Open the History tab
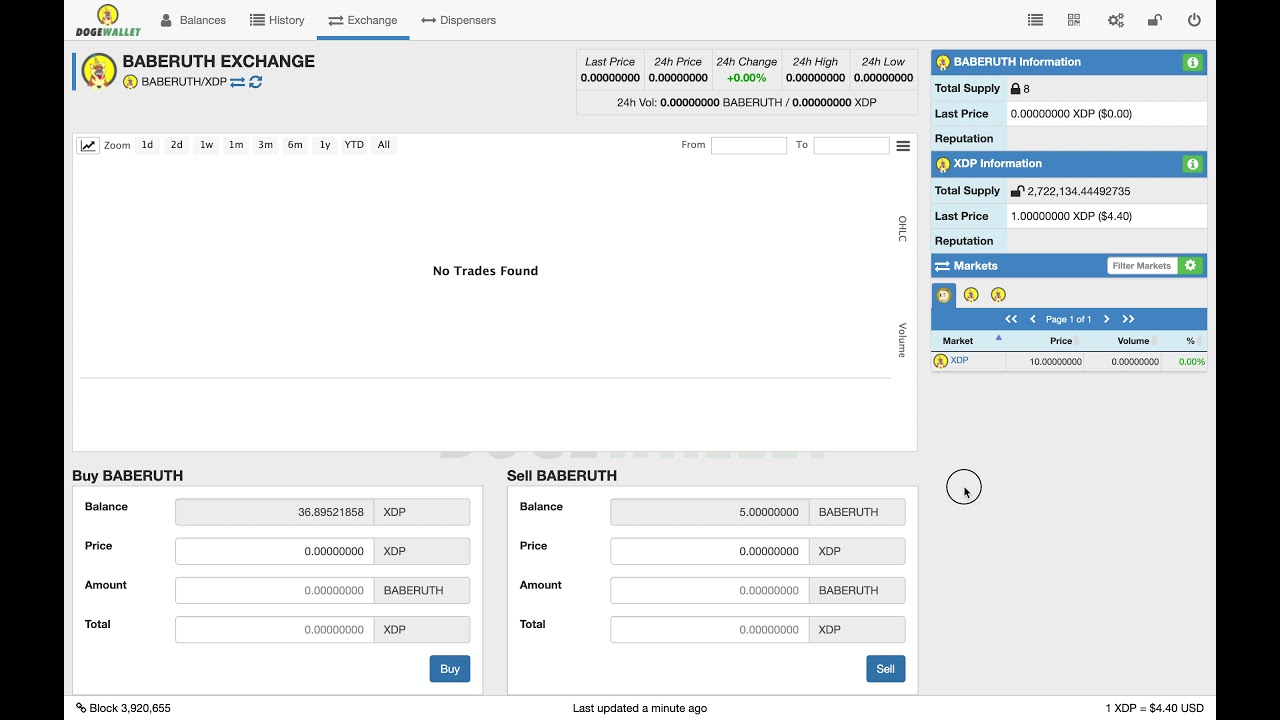1280x720 pixels. coord(277,20)
